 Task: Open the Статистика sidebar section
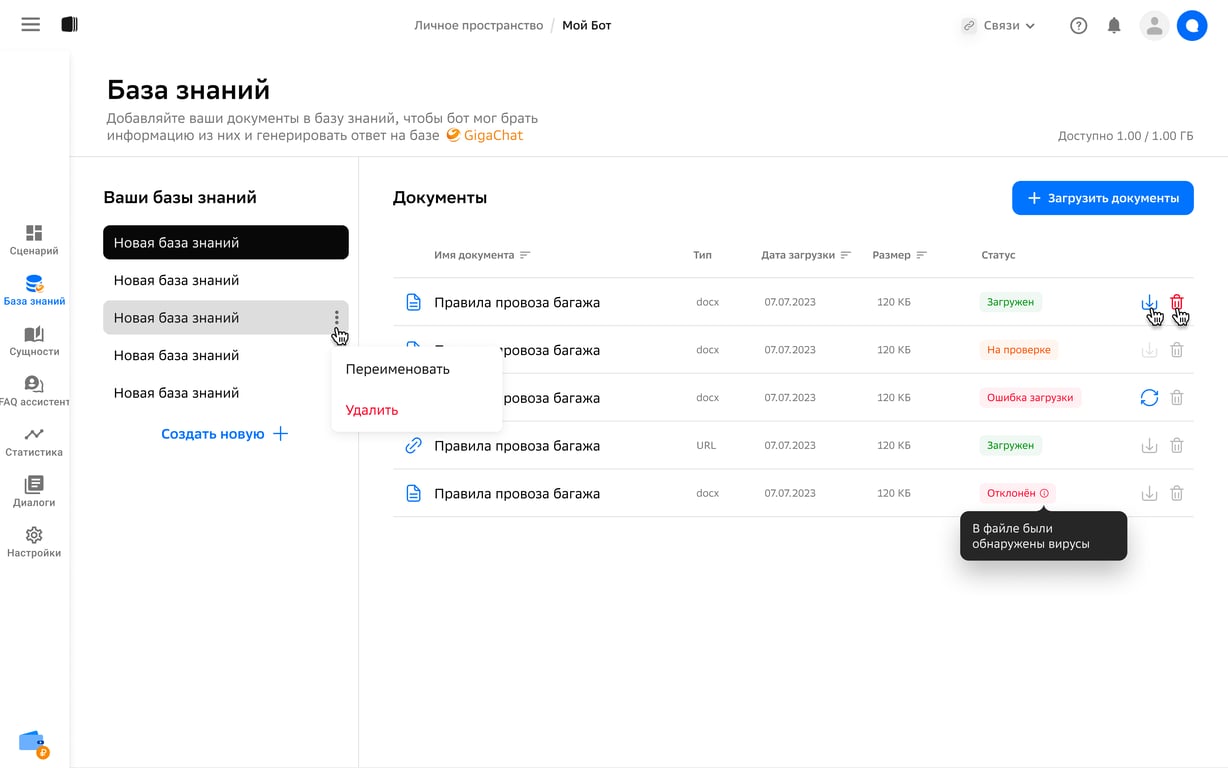click(34, 442)
